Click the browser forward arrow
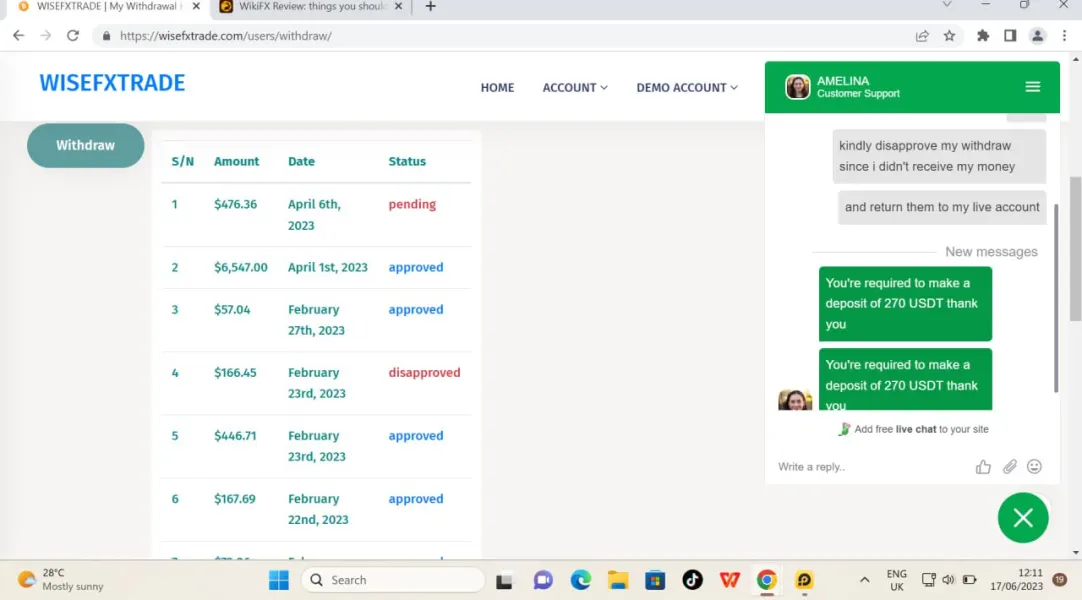The height and width of the screenshot is (600, 1082). (x=46, y=36)
